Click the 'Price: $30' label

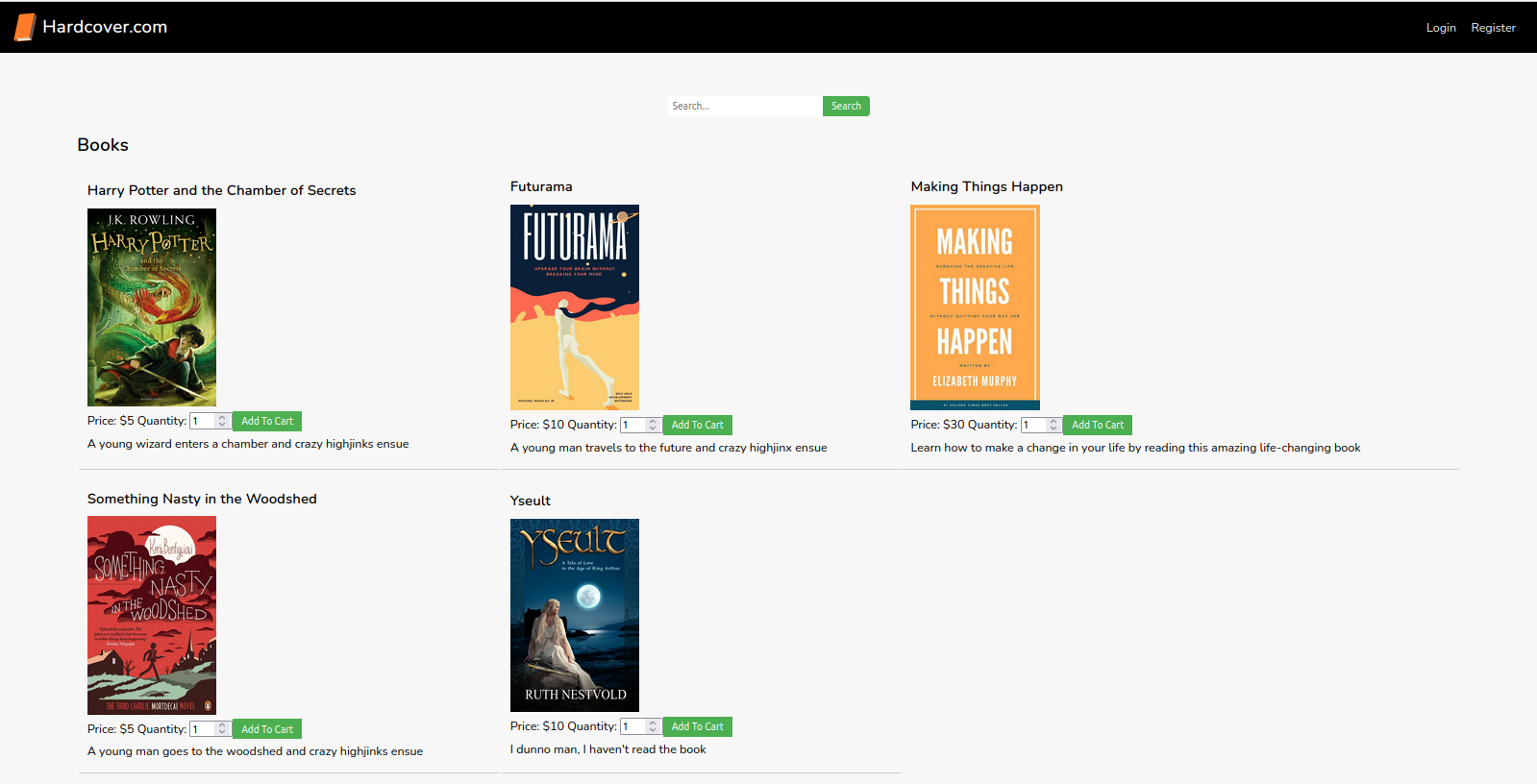937,425
